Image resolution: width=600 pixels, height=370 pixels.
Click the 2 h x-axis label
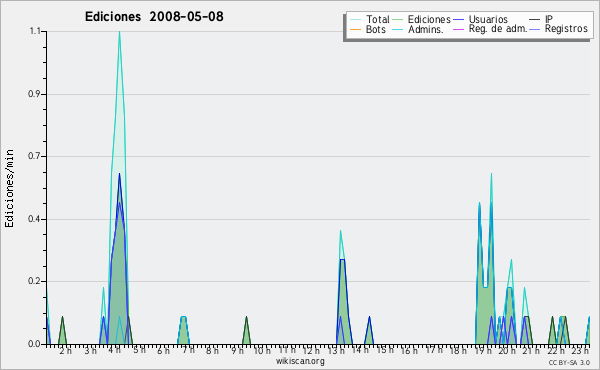[65, 351]
